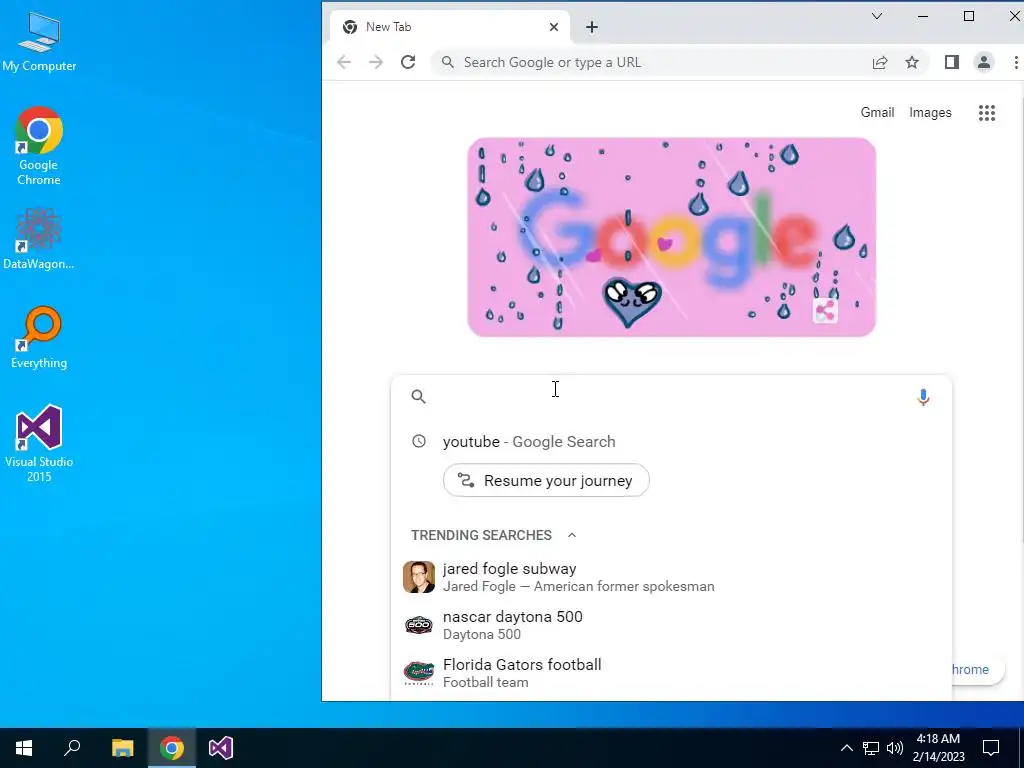Viewport: 1024px width, 768px height.
Task: Open the Gmail link
Action: coord(877,112)
